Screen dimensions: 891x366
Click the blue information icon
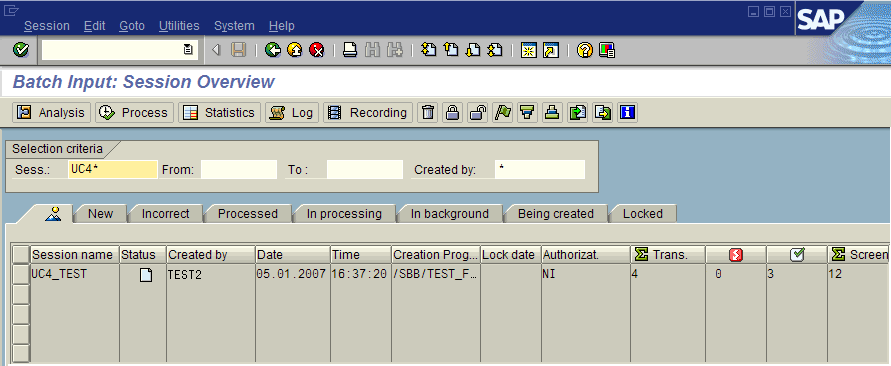(x=627, y=113)
